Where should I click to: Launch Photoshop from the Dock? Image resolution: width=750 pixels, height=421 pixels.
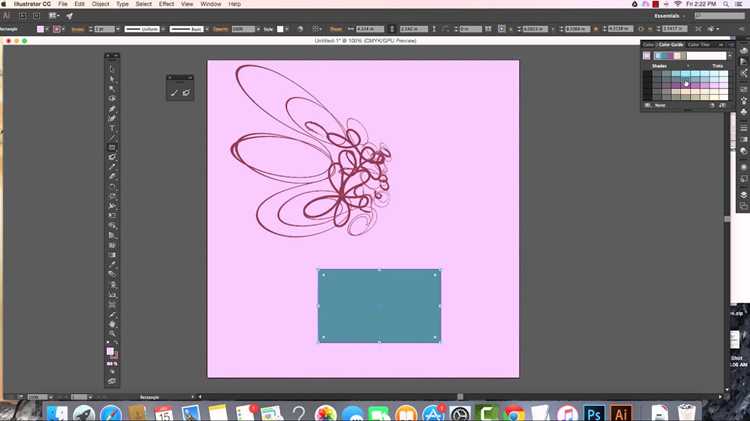click(594, 413)
